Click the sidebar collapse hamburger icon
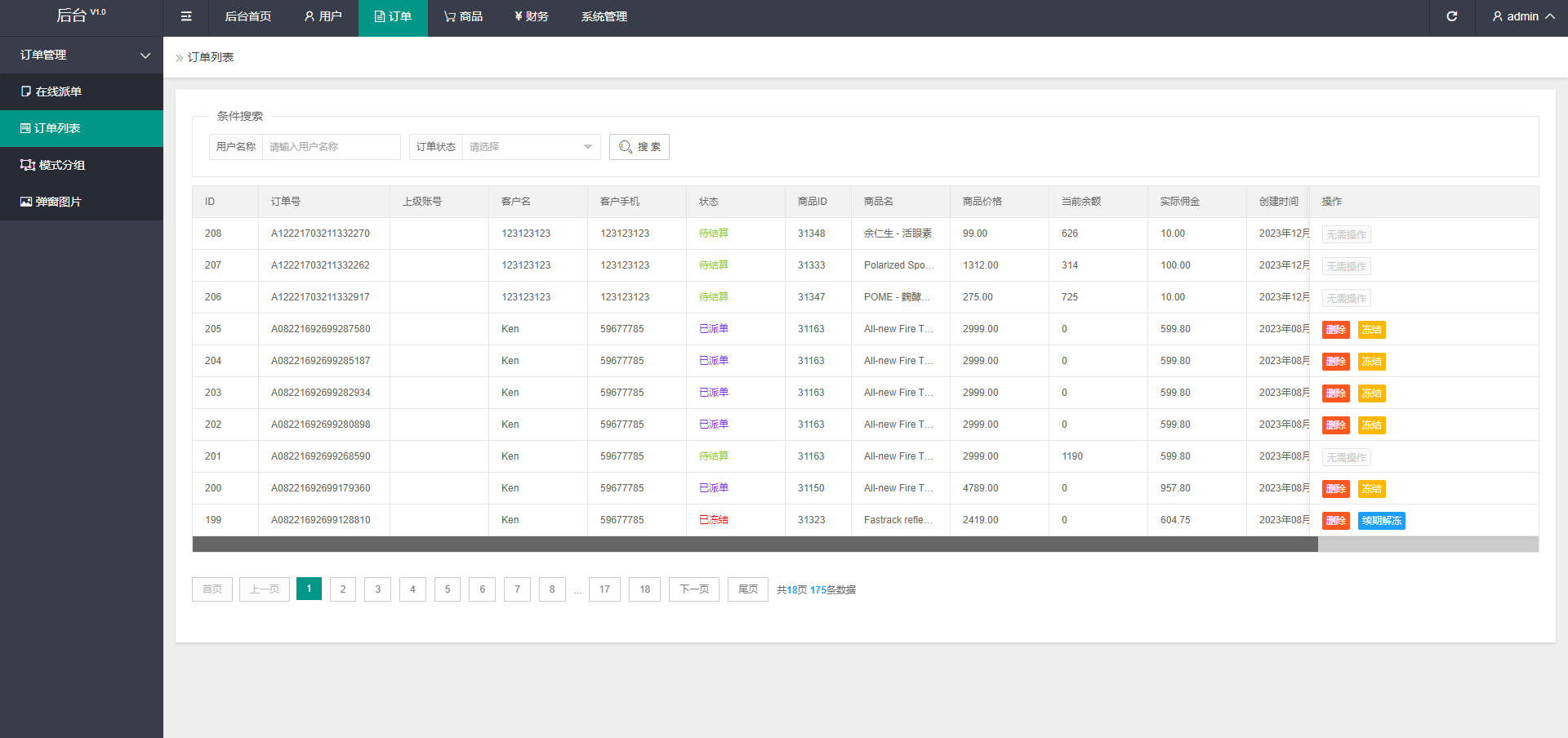Image resolution: width=1568 pixels, height=738 pixels. point(186,16)
